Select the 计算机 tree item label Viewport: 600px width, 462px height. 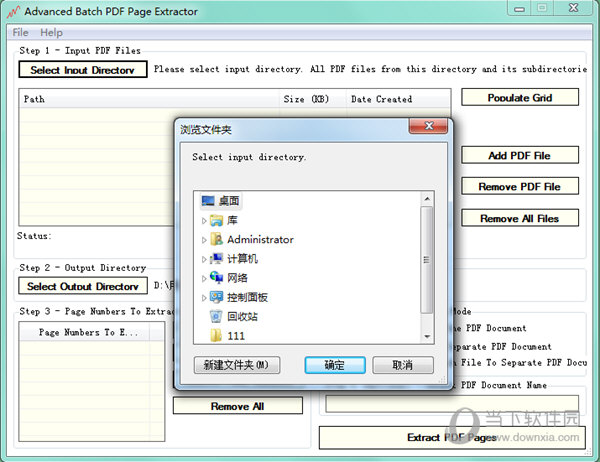(242, 259)
